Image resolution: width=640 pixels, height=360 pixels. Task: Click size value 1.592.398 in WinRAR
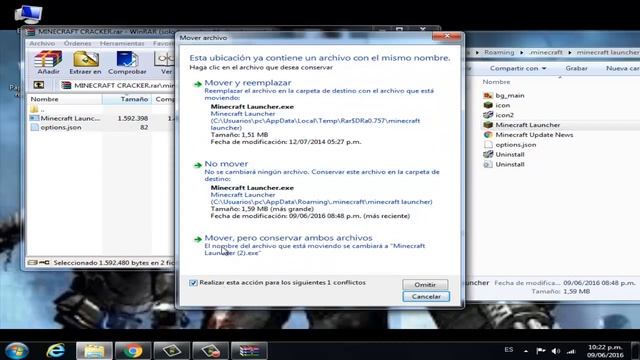133,118
